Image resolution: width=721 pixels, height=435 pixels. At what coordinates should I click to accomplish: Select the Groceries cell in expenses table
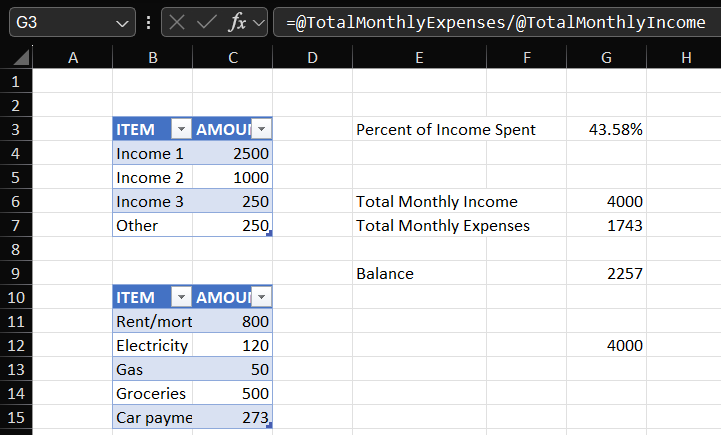(x=152, y=393)
